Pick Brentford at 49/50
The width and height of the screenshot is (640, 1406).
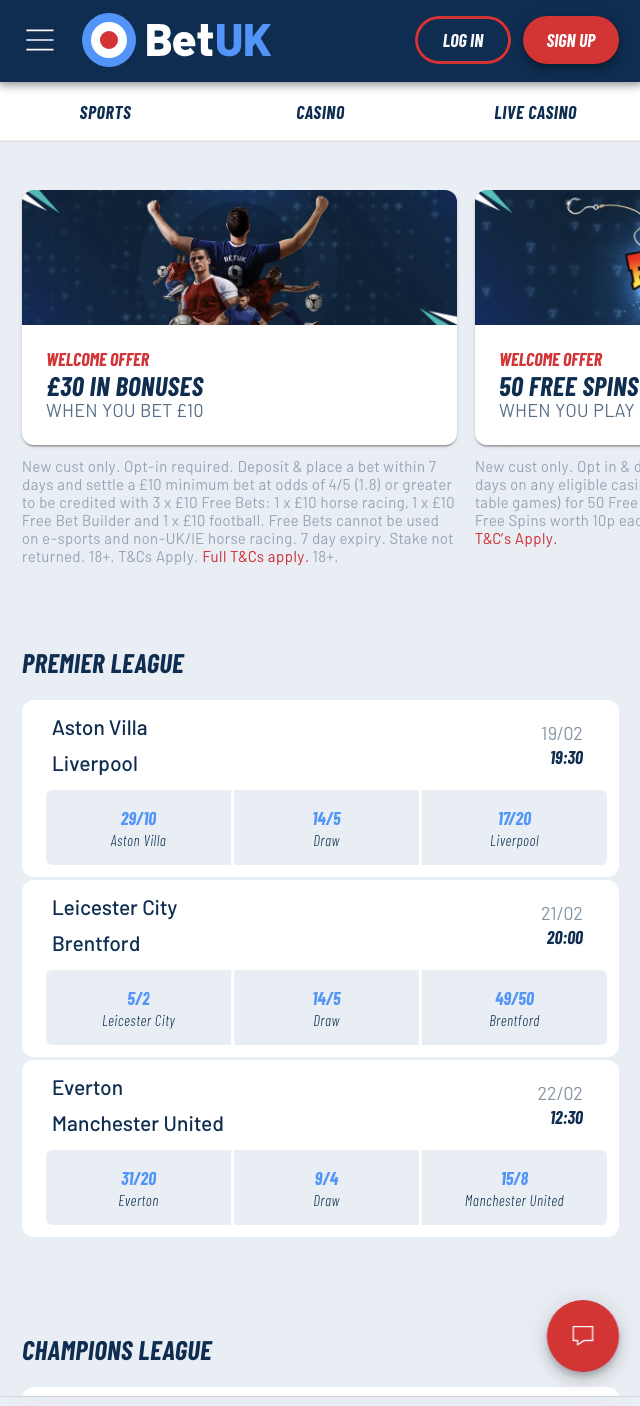pos(514,1008)
